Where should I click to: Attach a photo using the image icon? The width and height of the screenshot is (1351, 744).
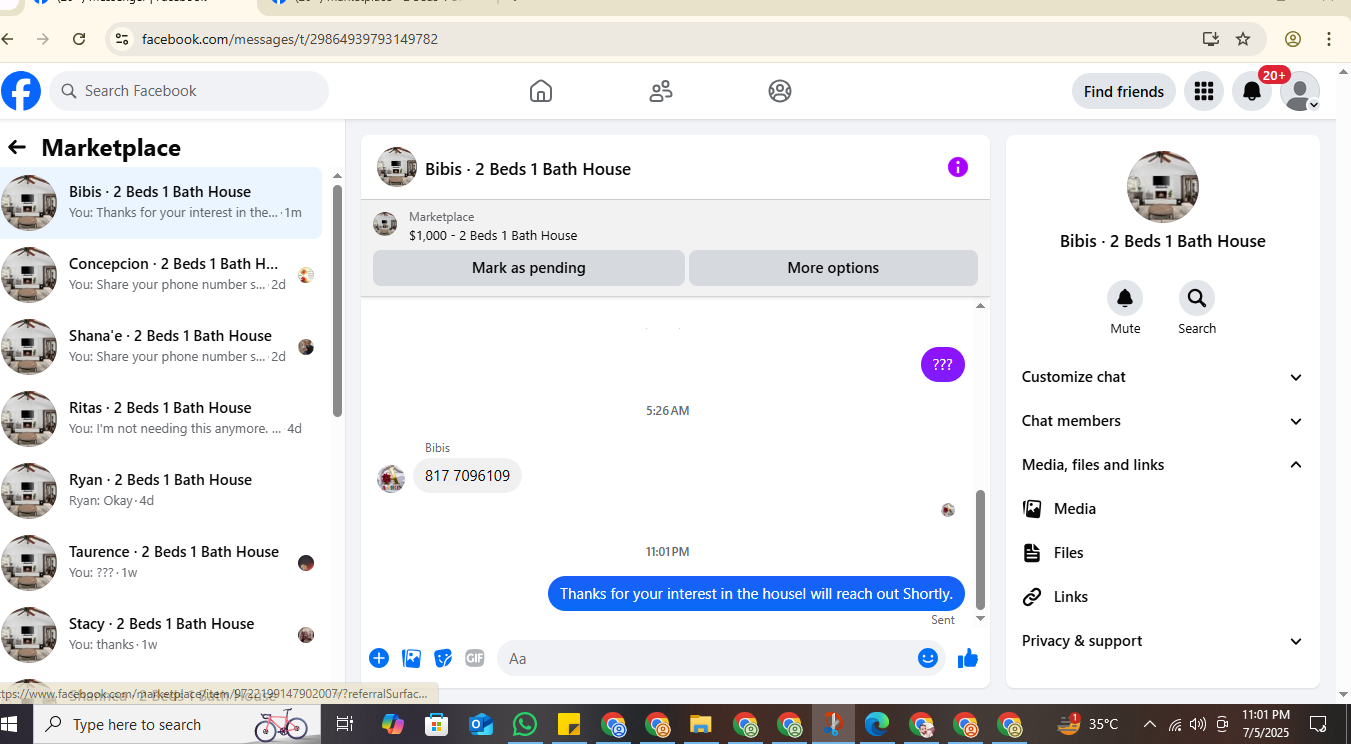click(x=411, y=658)
